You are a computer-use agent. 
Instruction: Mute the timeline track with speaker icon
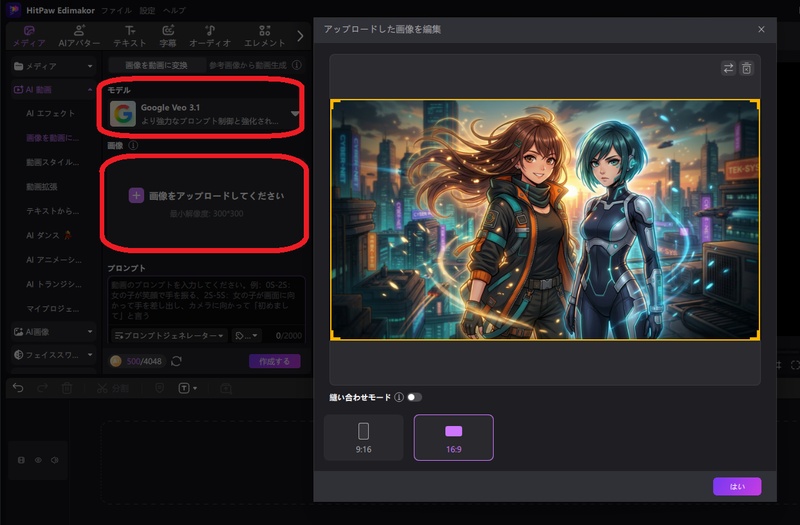click(x=55, y=460)
